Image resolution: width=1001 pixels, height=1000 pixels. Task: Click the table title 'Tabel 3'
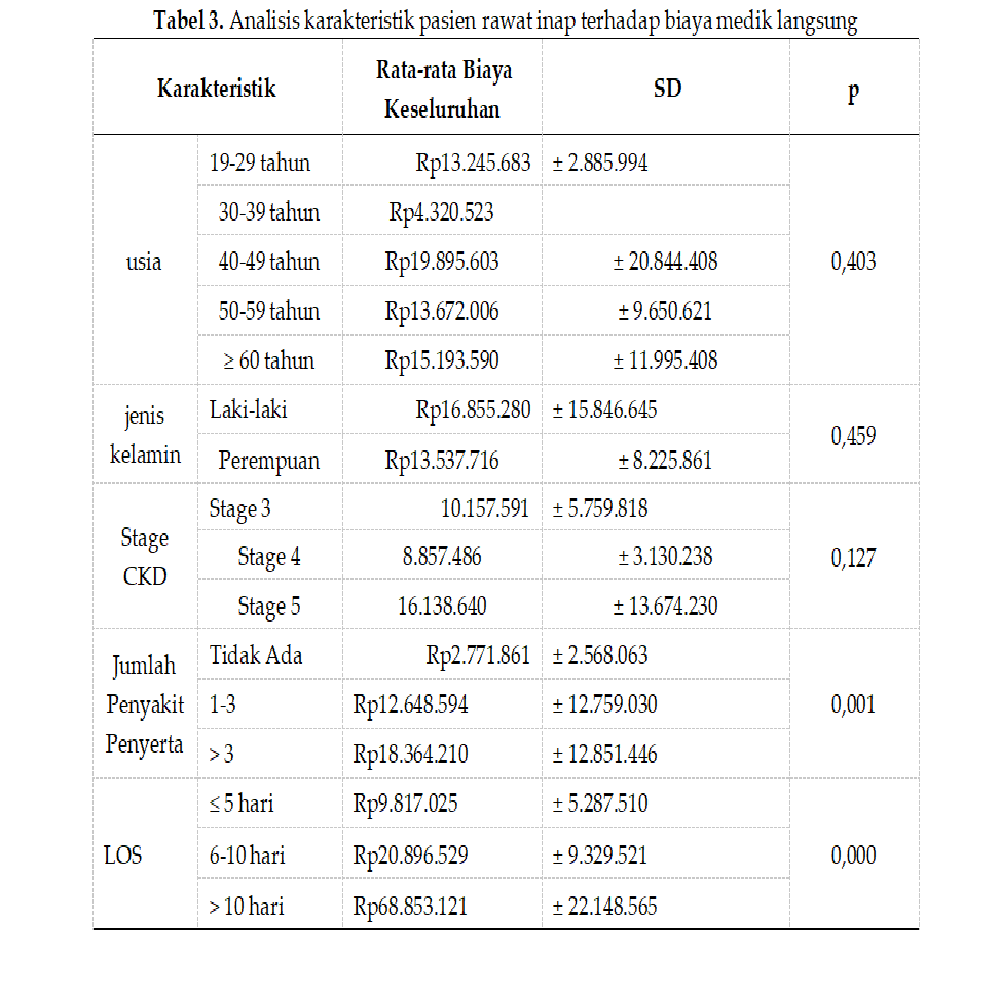[188, 20]
